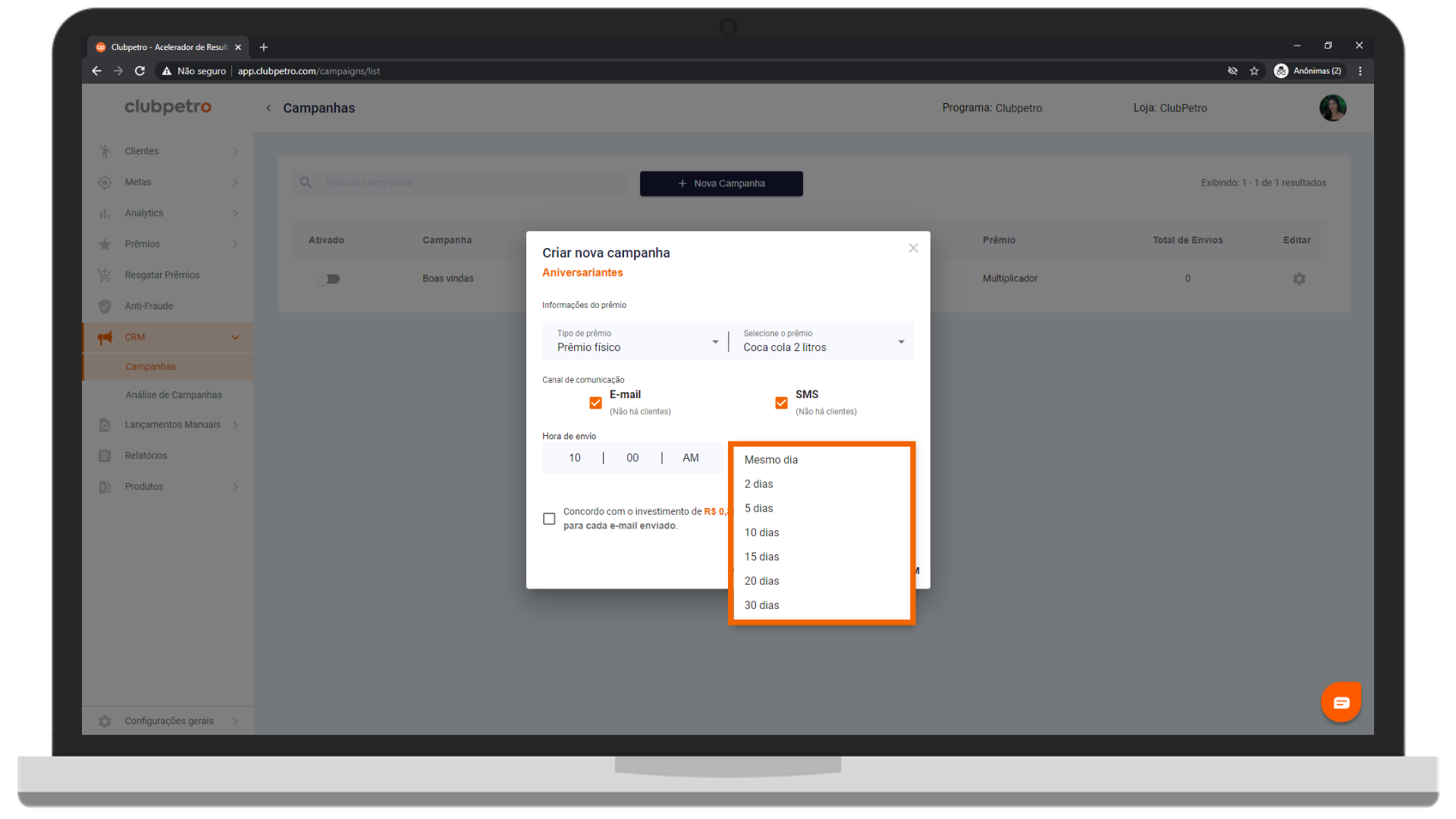Click the chat support bubble icon

tap(1341, 702)
